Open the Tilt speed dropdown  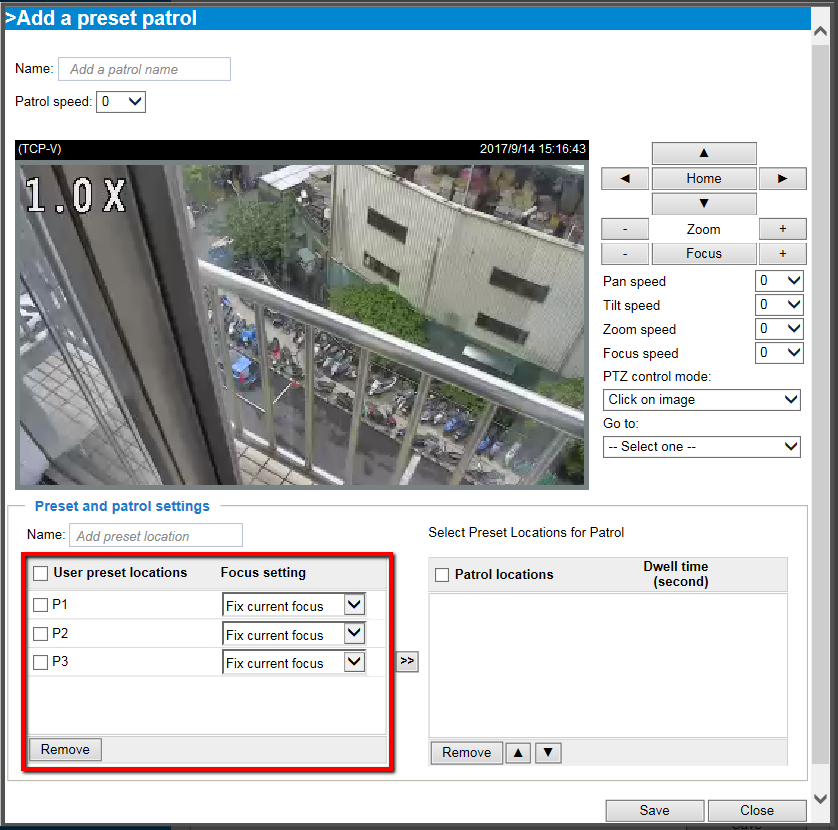(x=779, y=304)
